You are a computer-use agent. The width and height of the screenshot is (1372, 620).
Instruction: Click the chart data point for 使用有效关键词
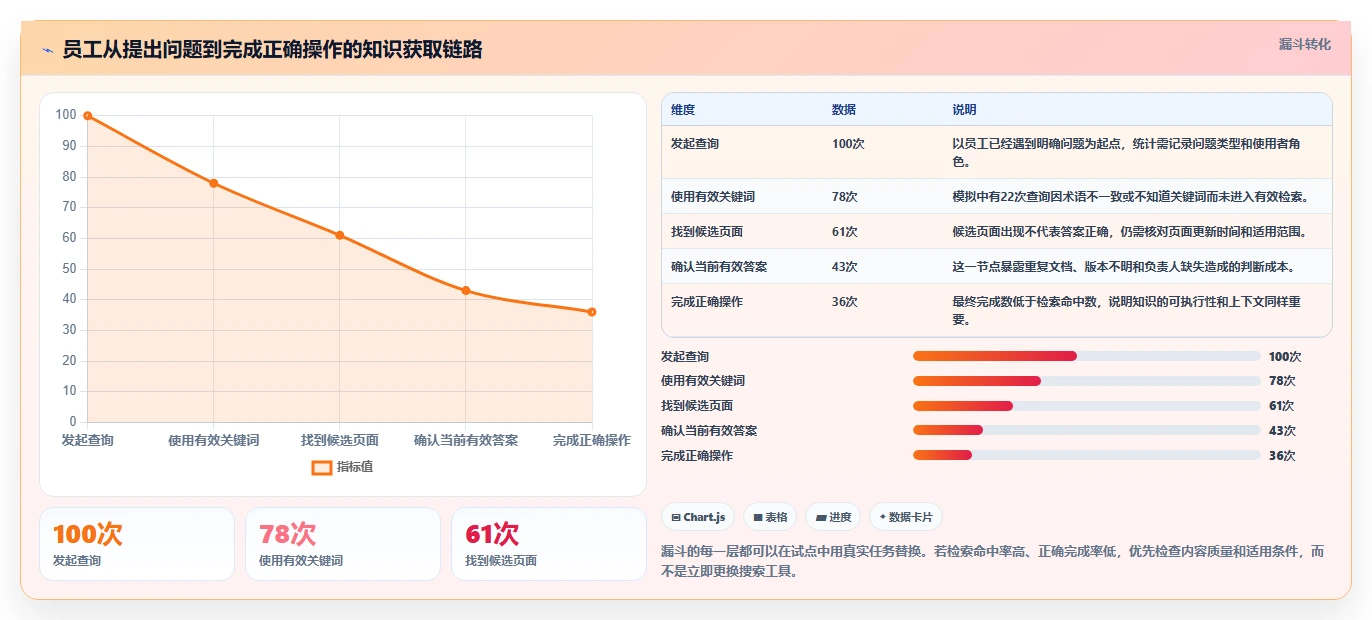[214, 183]
